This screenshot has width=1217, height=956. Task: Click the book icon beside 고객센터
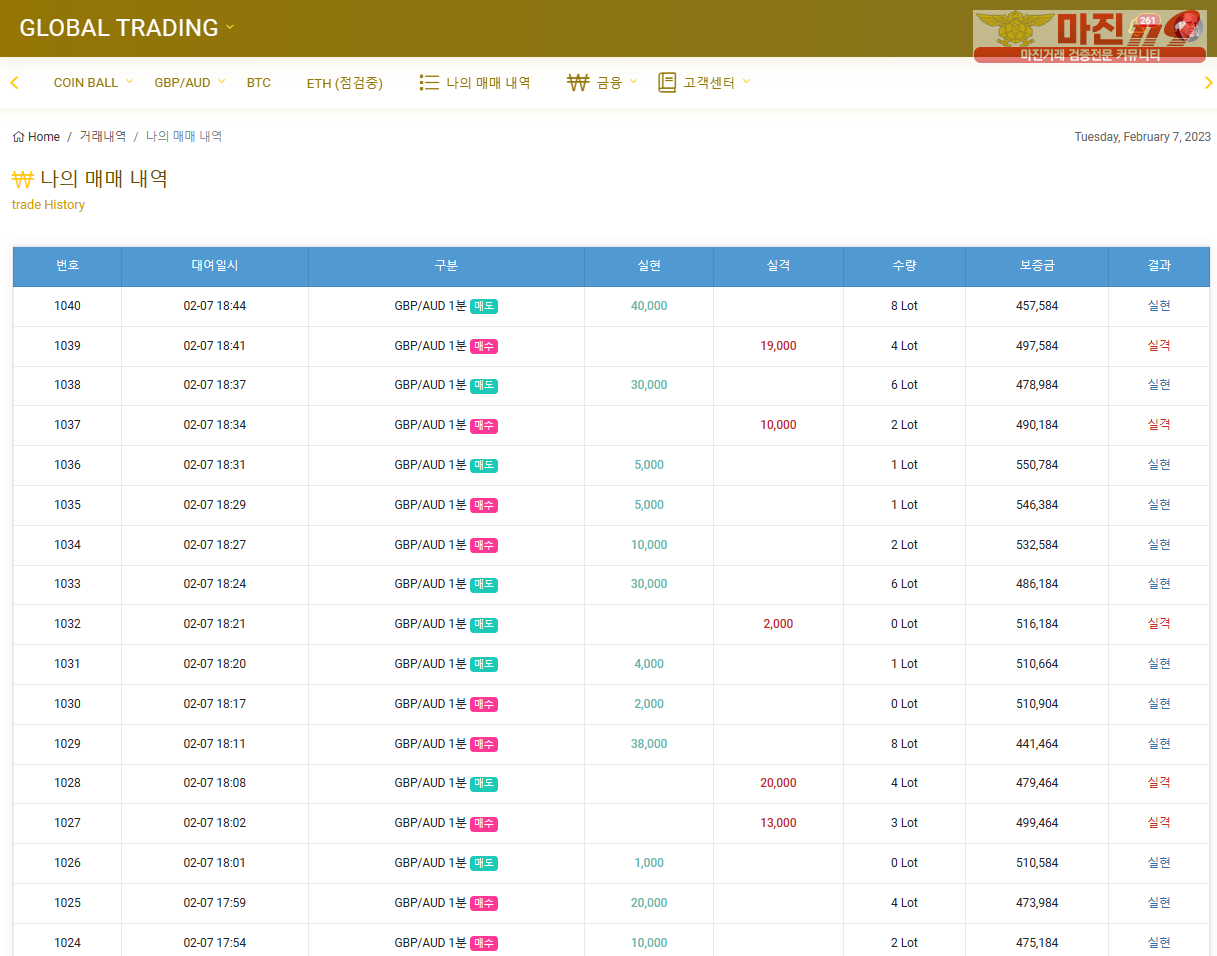click(667, 83)
